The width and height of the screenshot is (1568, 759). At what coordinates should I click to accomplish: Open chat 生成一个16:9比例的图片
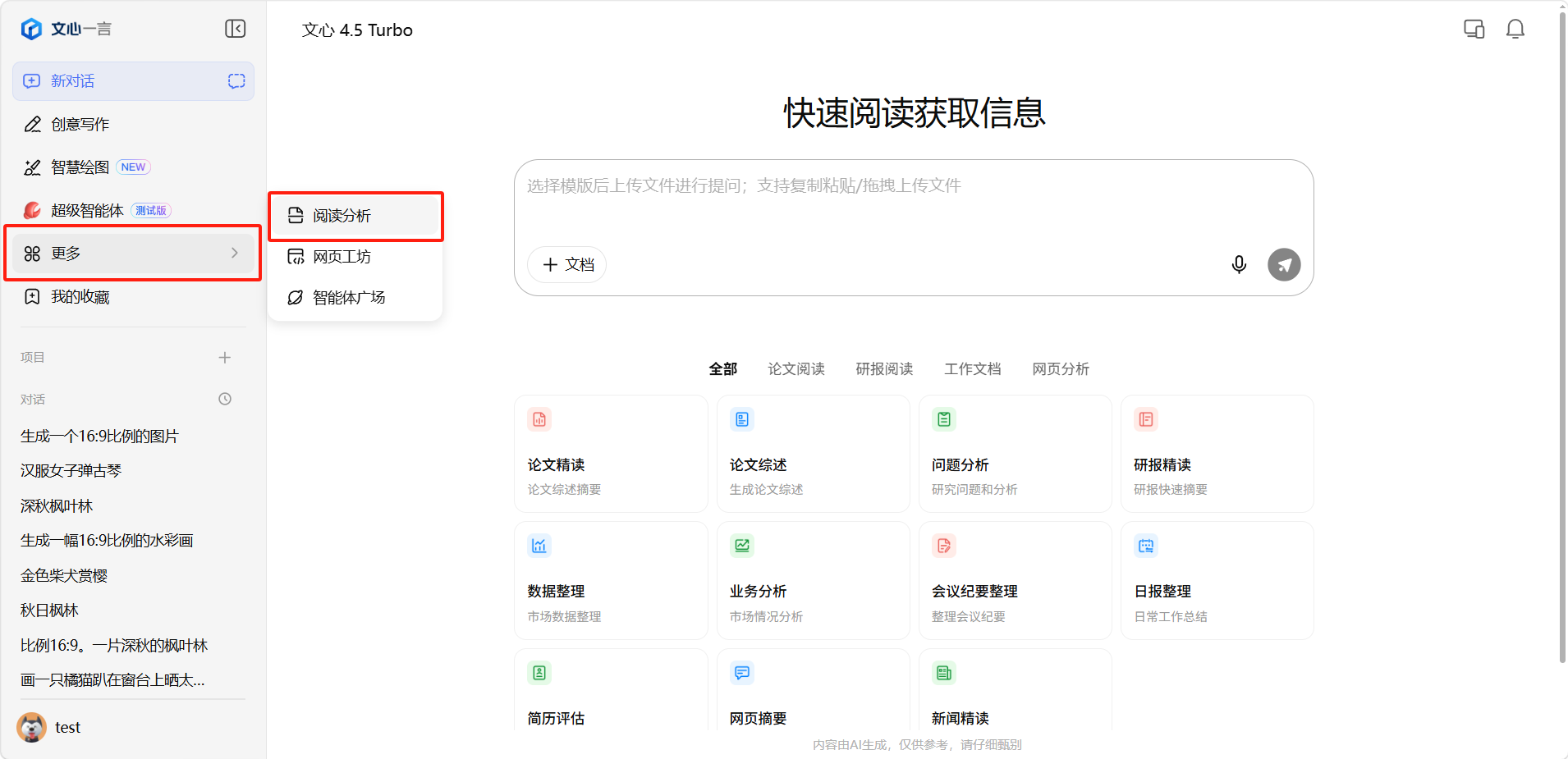[x=99, y=437]
